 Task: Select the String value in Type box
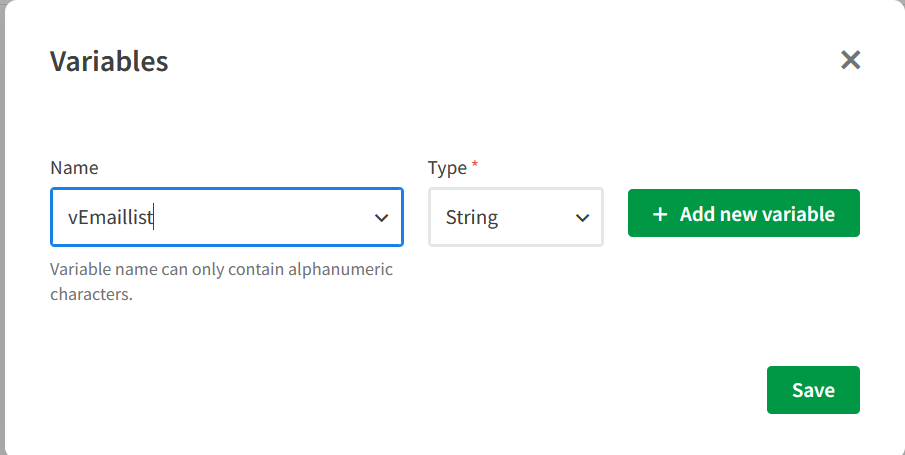click(472, 217)
